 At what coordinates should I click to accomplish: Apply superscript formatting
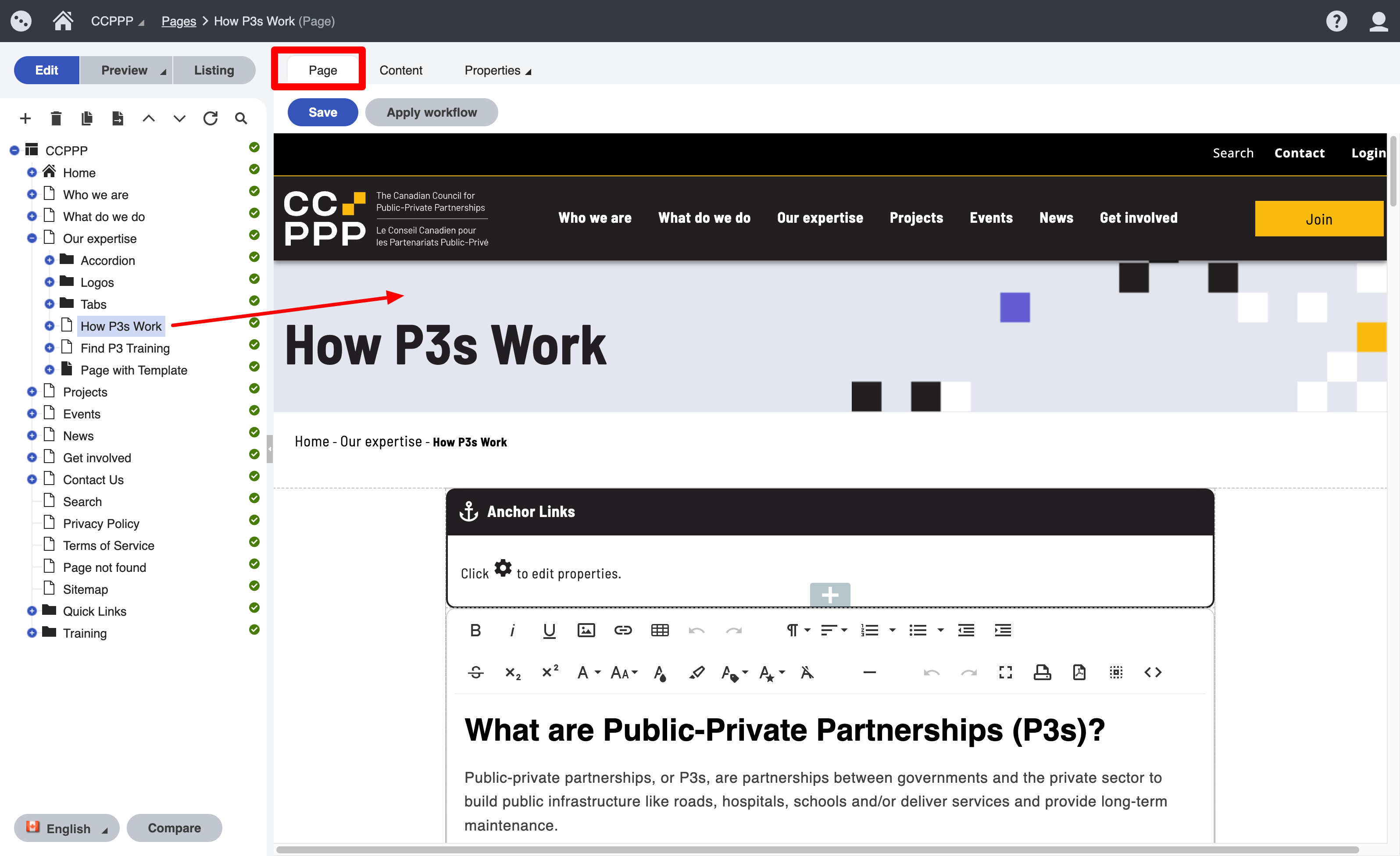coord(550,671)
